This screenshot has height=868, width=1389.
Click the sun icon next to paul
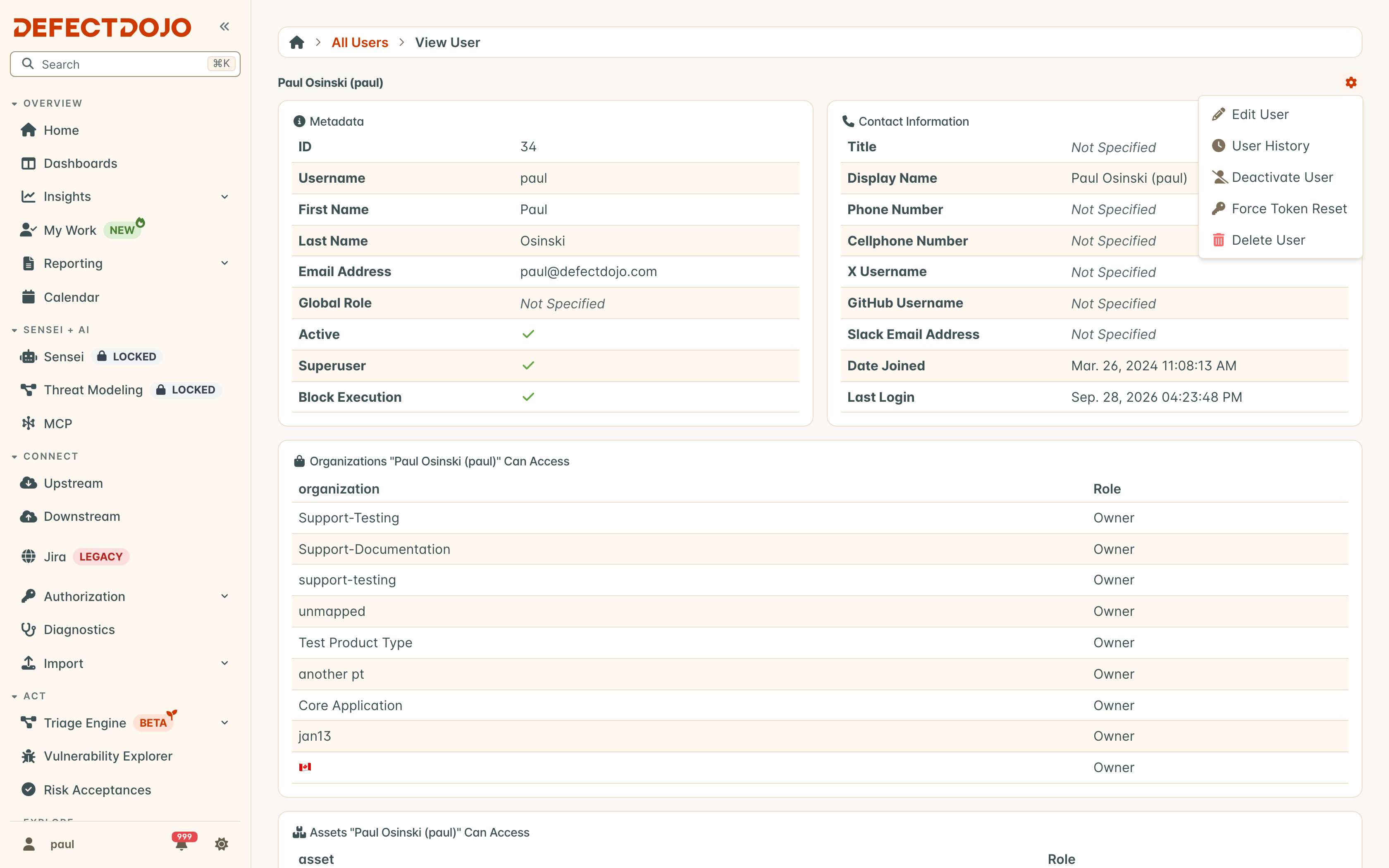coord(222,844)
